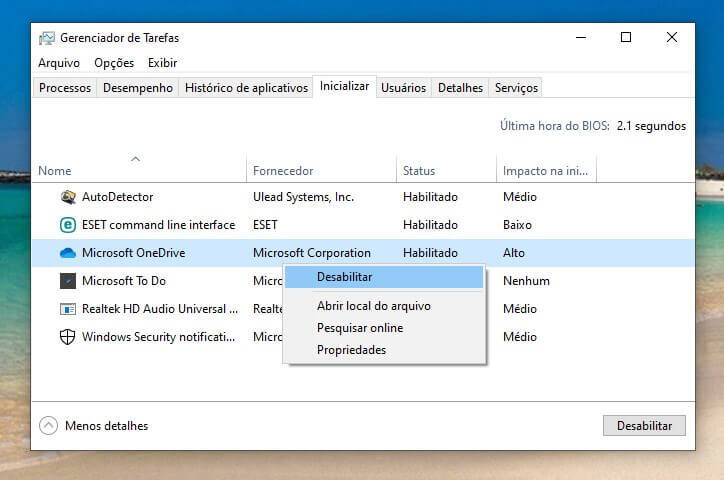Click Médio impact in Windows Security row
Viewport: 724px width, 480px height.
pos(520,337)
